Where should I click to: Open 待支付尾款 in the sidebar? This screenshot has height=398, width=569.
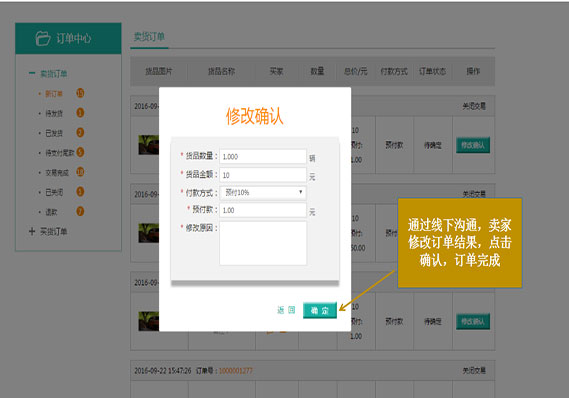pos(60,153)
